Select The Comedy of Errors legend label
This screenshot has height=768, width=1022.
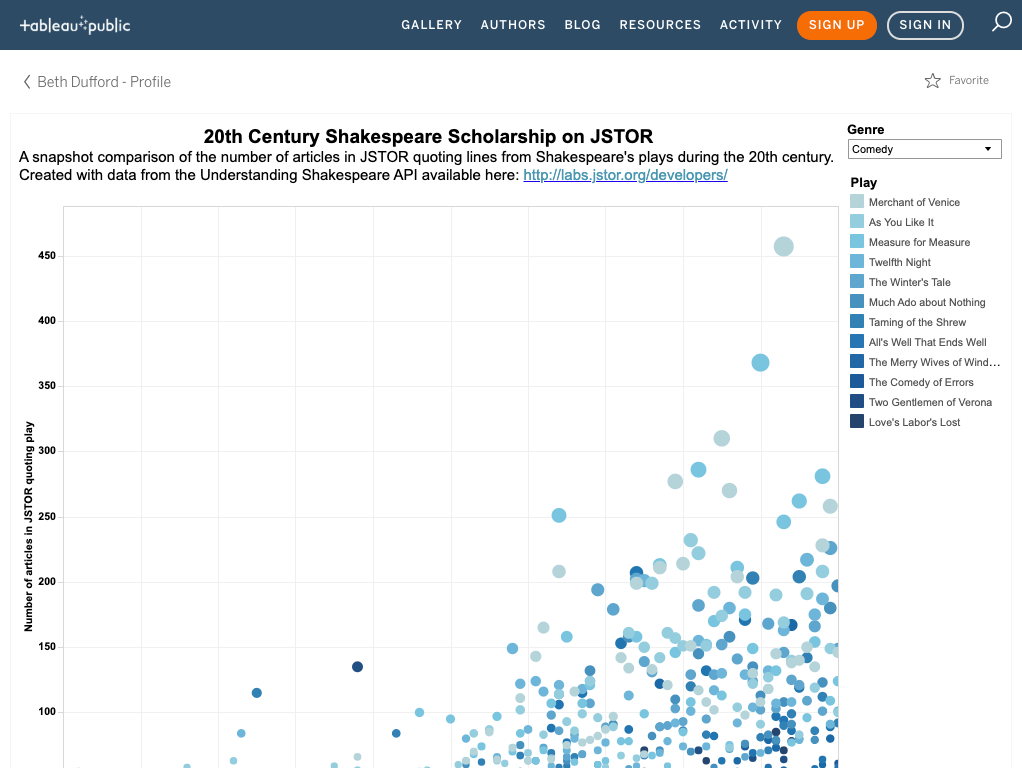(x=921, y=382)
